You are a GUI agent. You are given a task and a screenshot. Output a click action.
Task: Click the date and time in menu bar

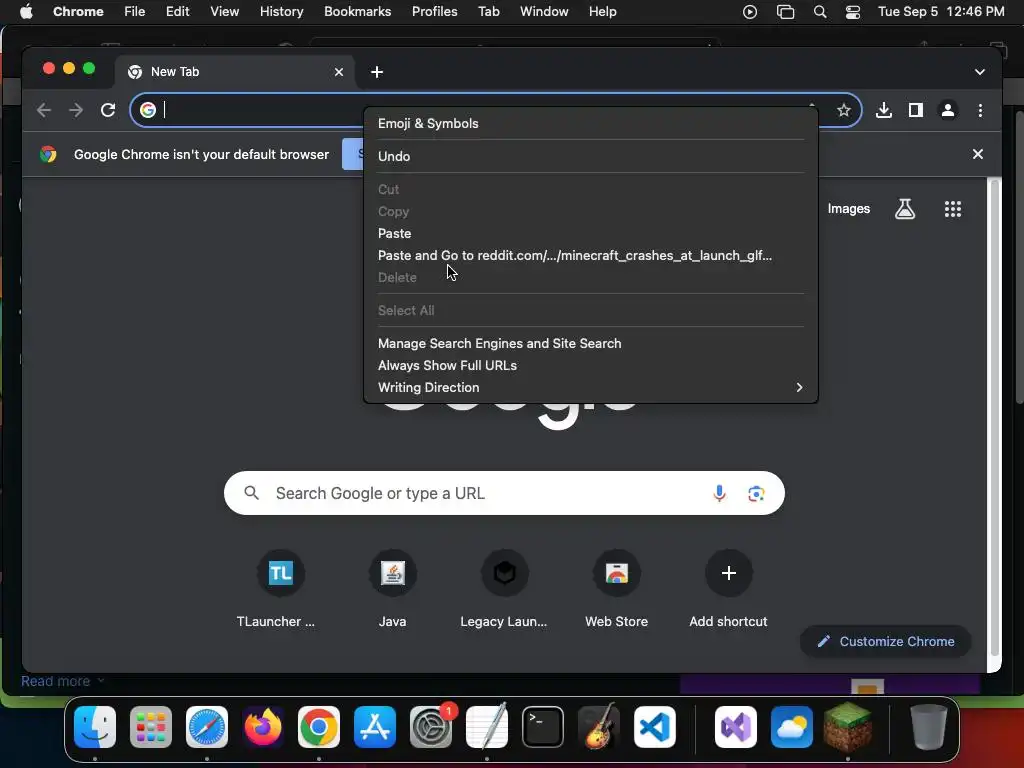pos(940,12)
